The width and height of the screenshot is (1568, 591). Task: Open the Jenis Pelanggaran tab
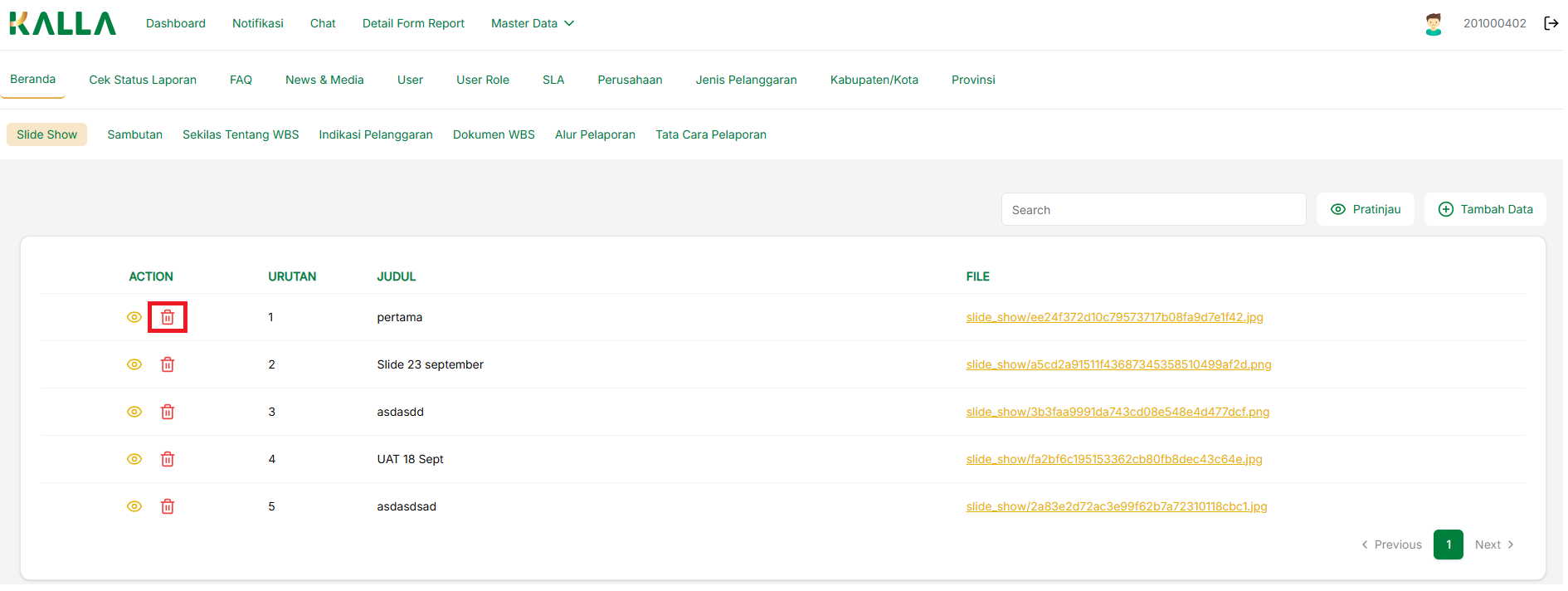pyautogui.click(x=746, y=80)
